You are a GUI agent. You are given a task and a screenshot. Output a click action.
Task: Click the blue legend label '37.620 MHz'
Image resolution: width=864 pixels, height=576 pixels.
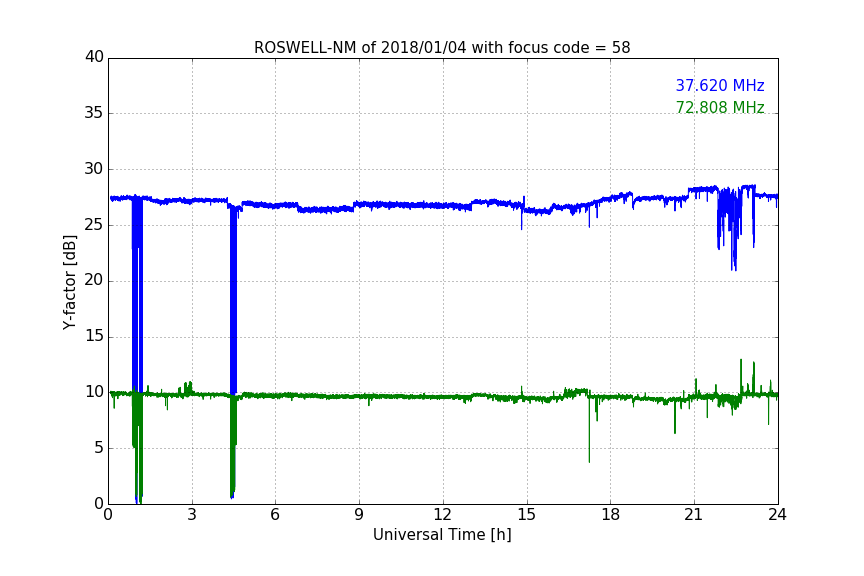coord(720,86)
